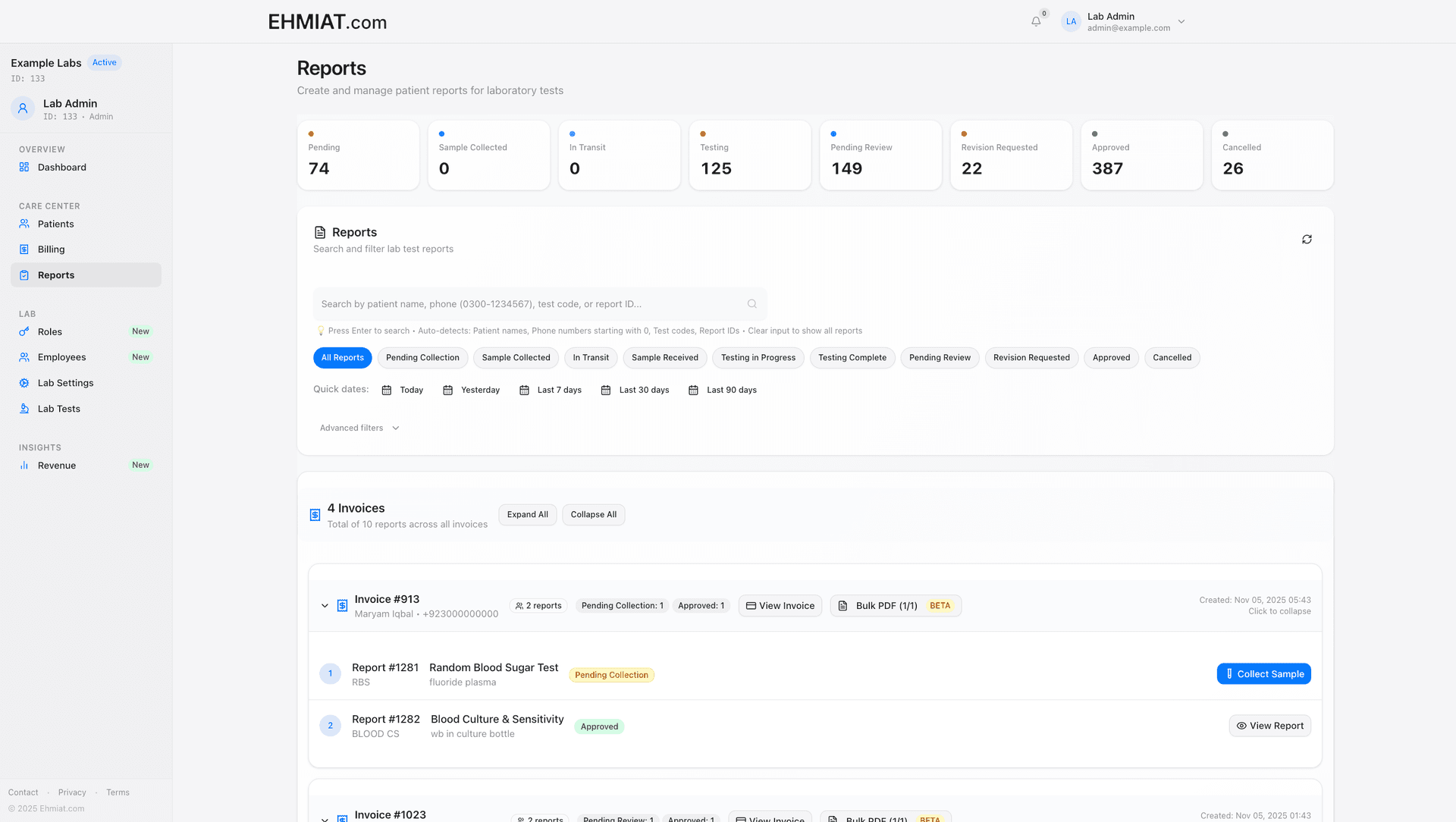Click the Last 30 days calendar icon
The image size is (1456, 822).
tap(606, 391)
